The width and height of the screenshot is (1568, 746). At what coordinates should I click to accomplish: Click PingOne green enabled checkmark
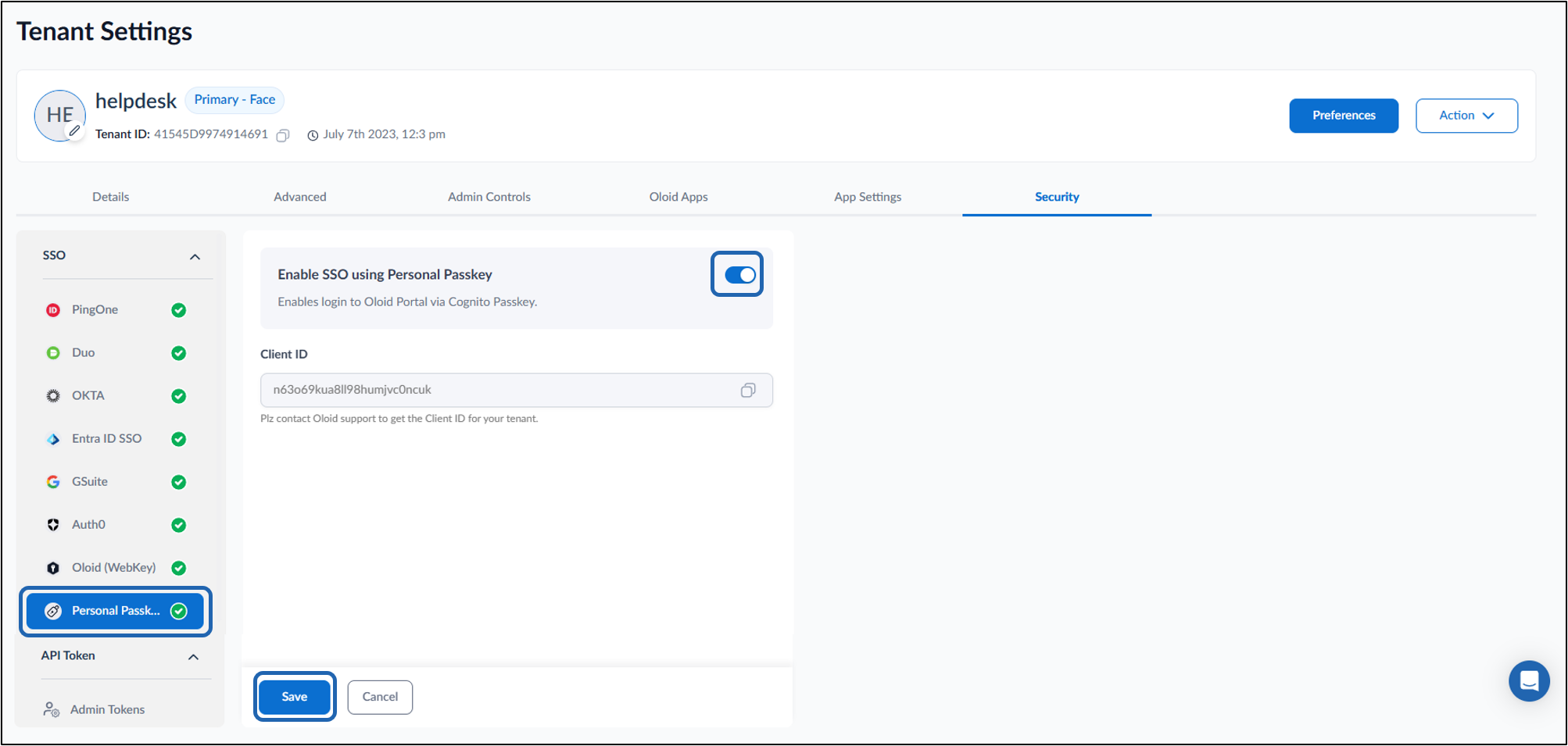coord(179,310)
